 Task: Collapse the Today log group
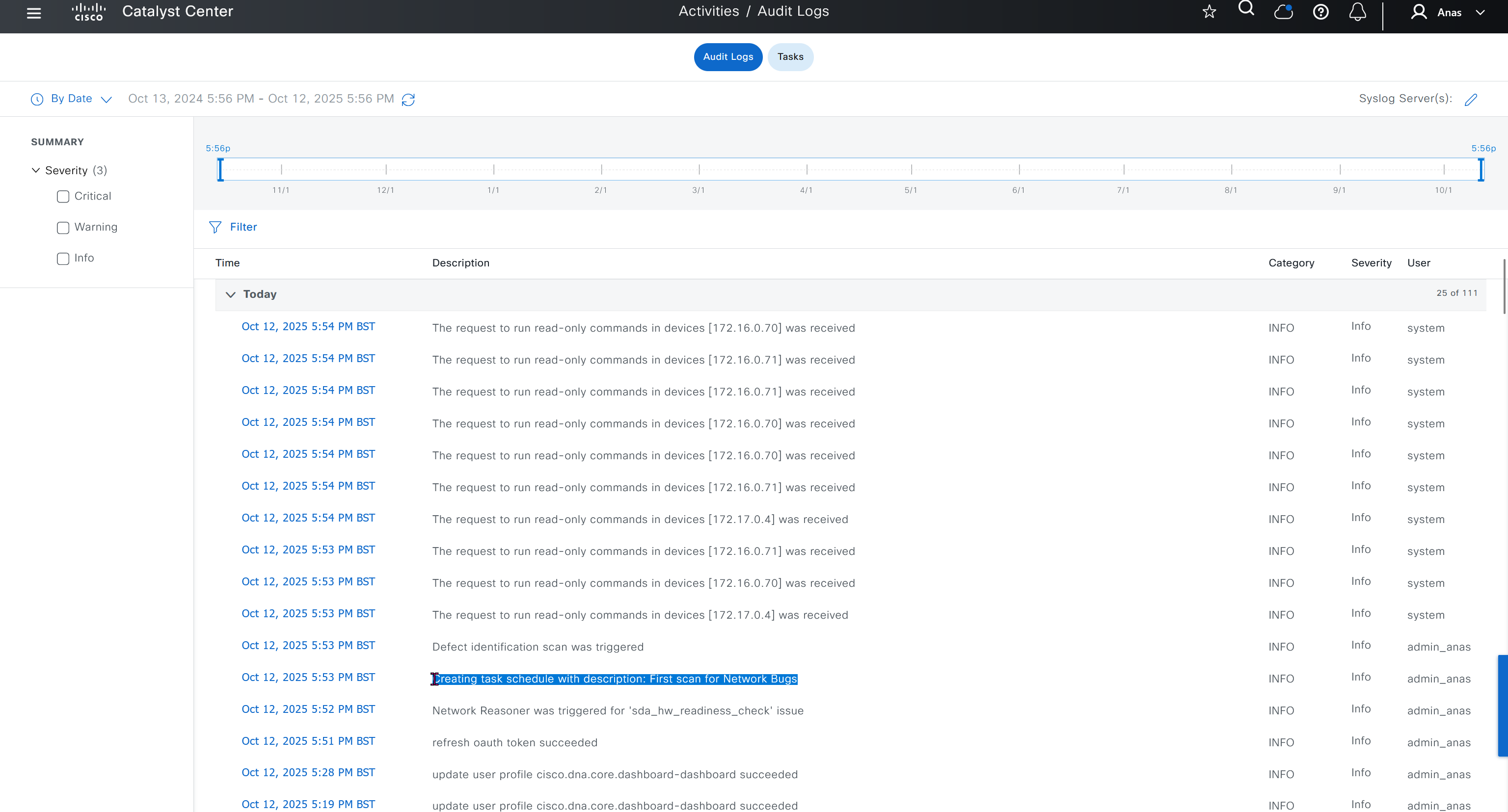pyautogui.click(x=231, y=294)
